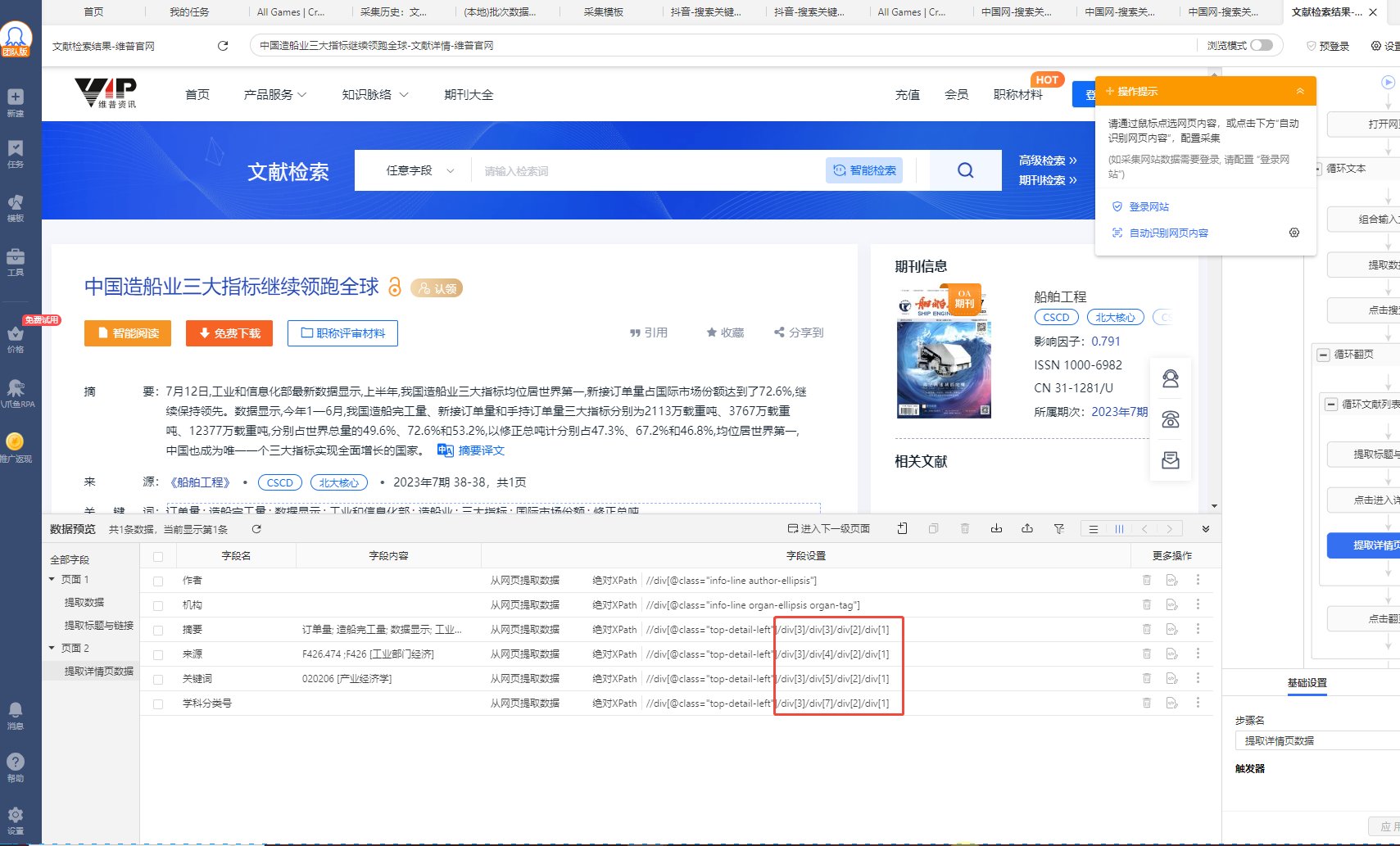
Task: Delete the 学科分类号 field row
Action: click(1147, 703)
